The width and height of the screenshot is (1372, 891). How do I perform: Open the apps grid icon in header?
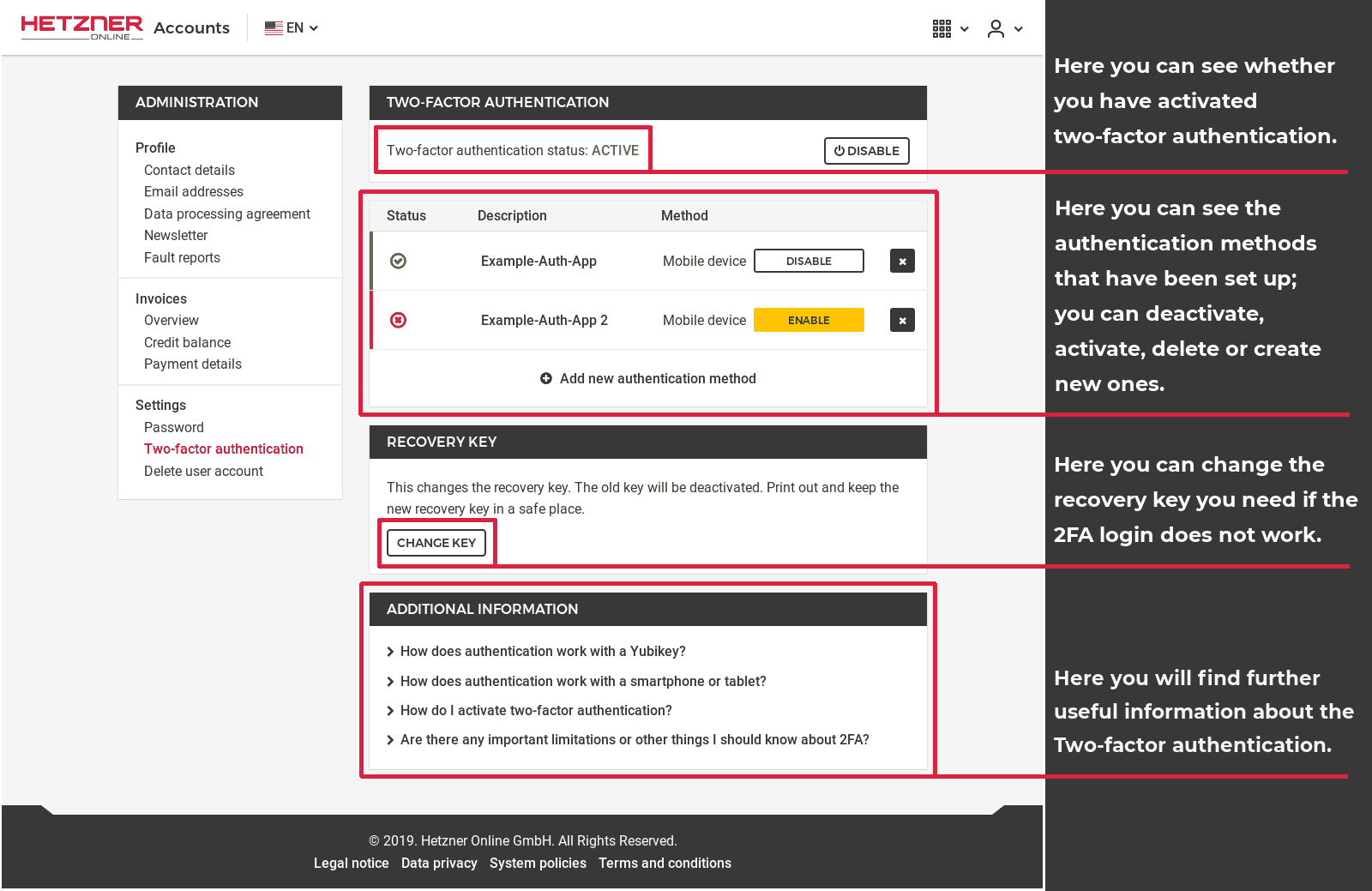pos(941,28)
